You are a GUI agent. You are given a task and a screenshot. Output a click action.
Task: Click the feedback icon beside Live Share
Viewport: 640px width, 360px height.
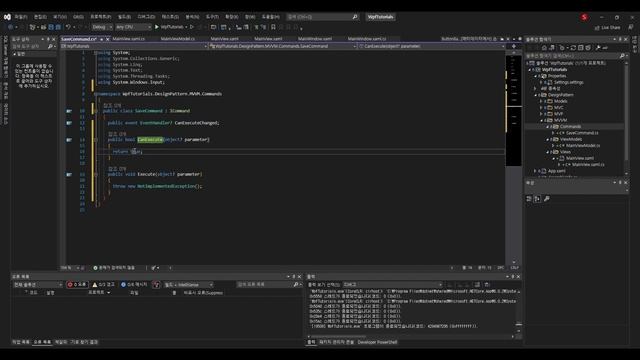631,27
